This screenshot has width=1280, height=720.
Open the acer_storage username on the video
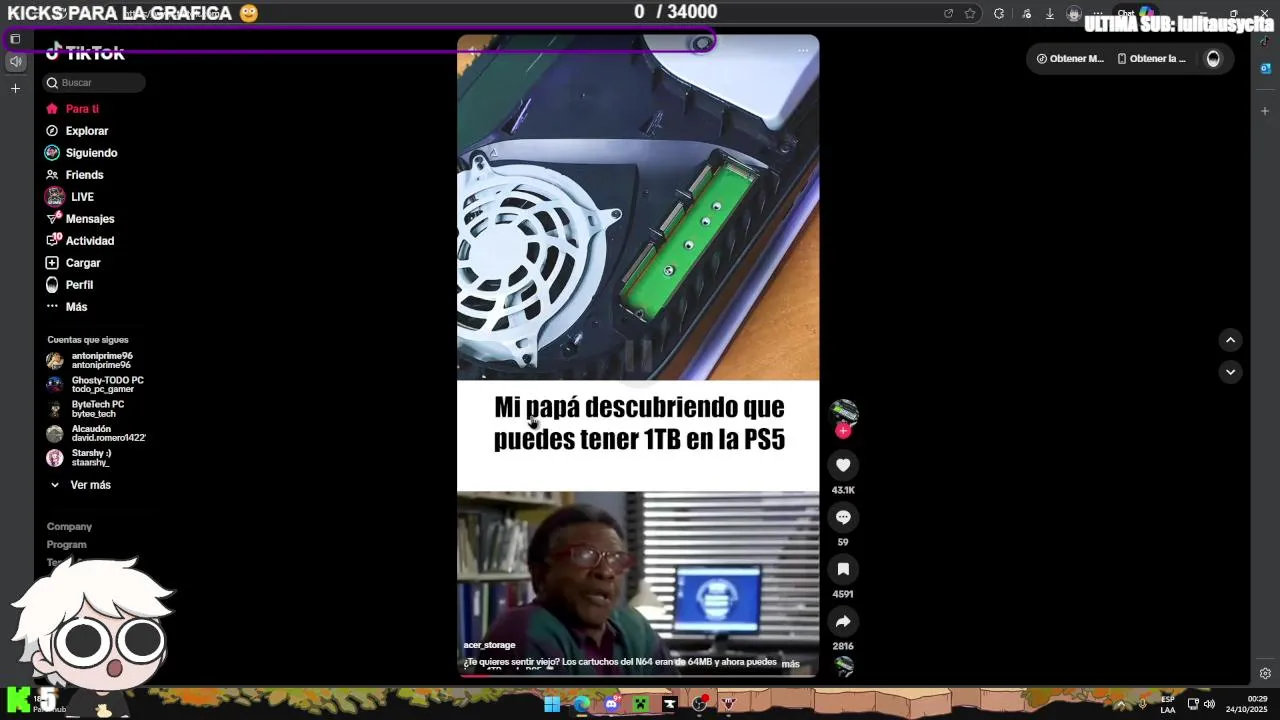[x=489, y=645]
